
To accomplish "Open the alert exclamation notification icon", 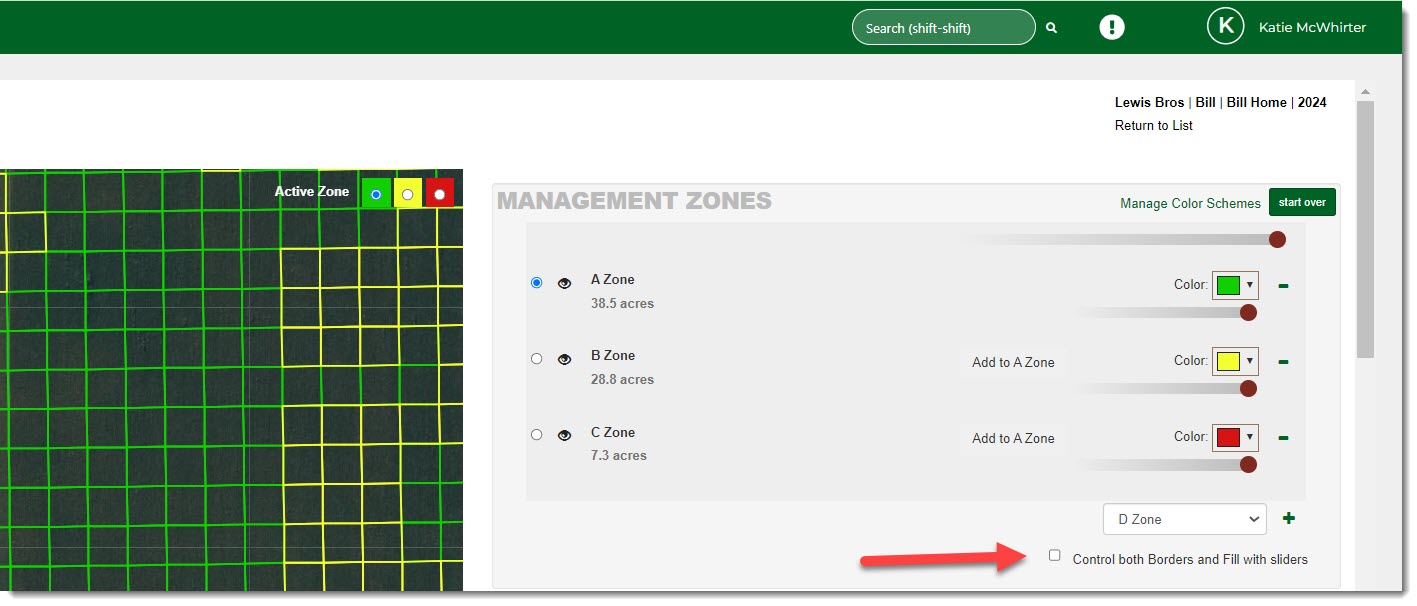I will coord(1112,27).
